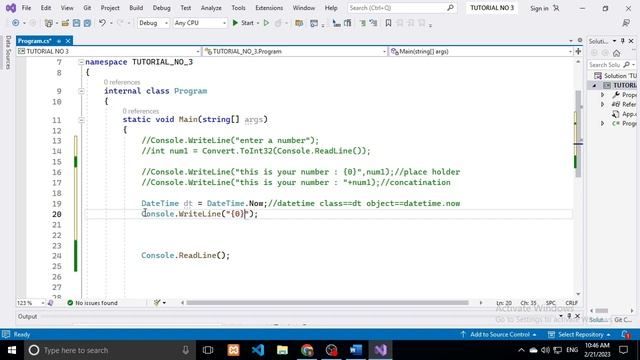This screenshot has width=640, height=360.
Task: Open the File menu
Action: coord(26,8)
